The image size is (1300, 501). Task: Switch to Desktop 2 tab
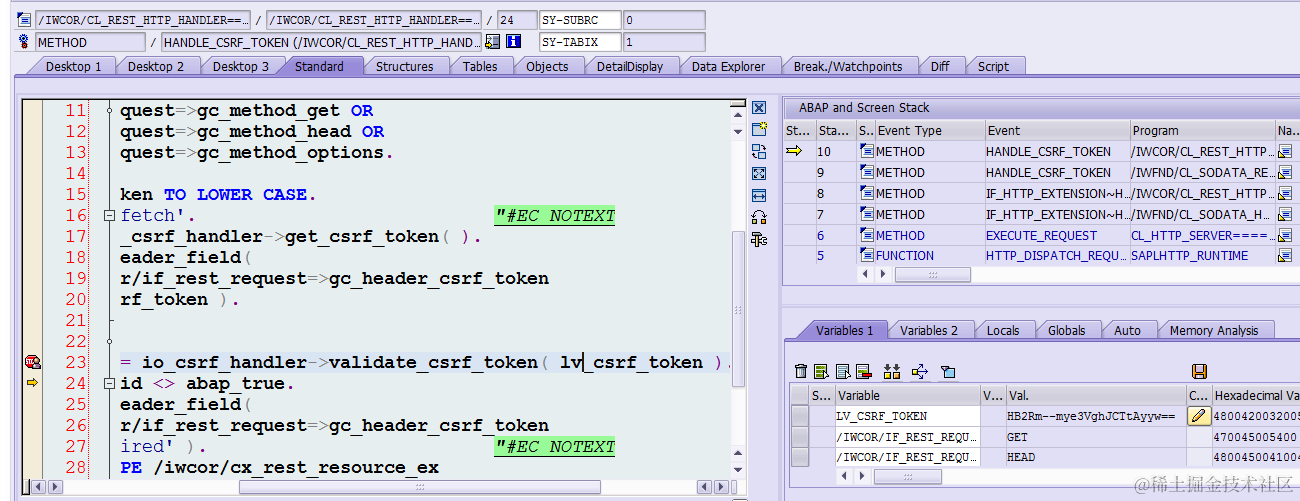[156, 66]
